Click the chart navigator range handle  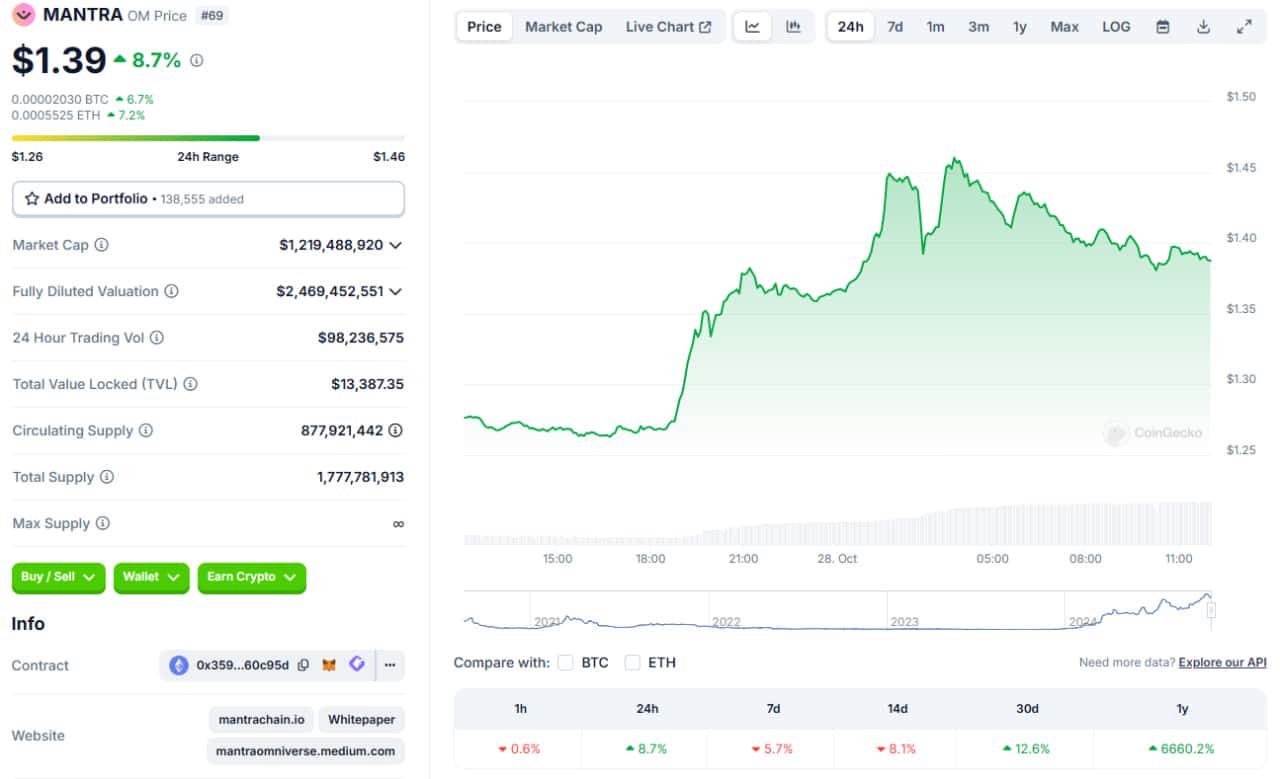(x=1212, y=610)
